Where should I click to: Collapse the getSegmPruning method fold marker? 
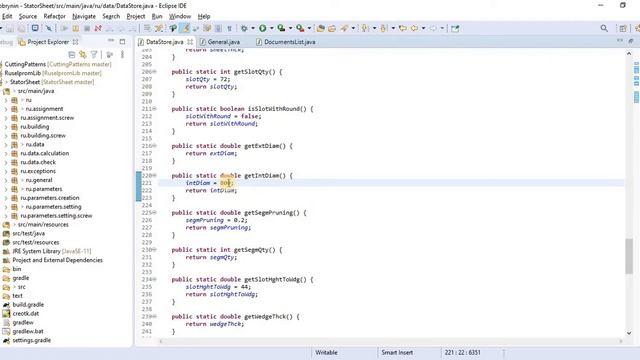pyautogui.click(x=155, y=213)
